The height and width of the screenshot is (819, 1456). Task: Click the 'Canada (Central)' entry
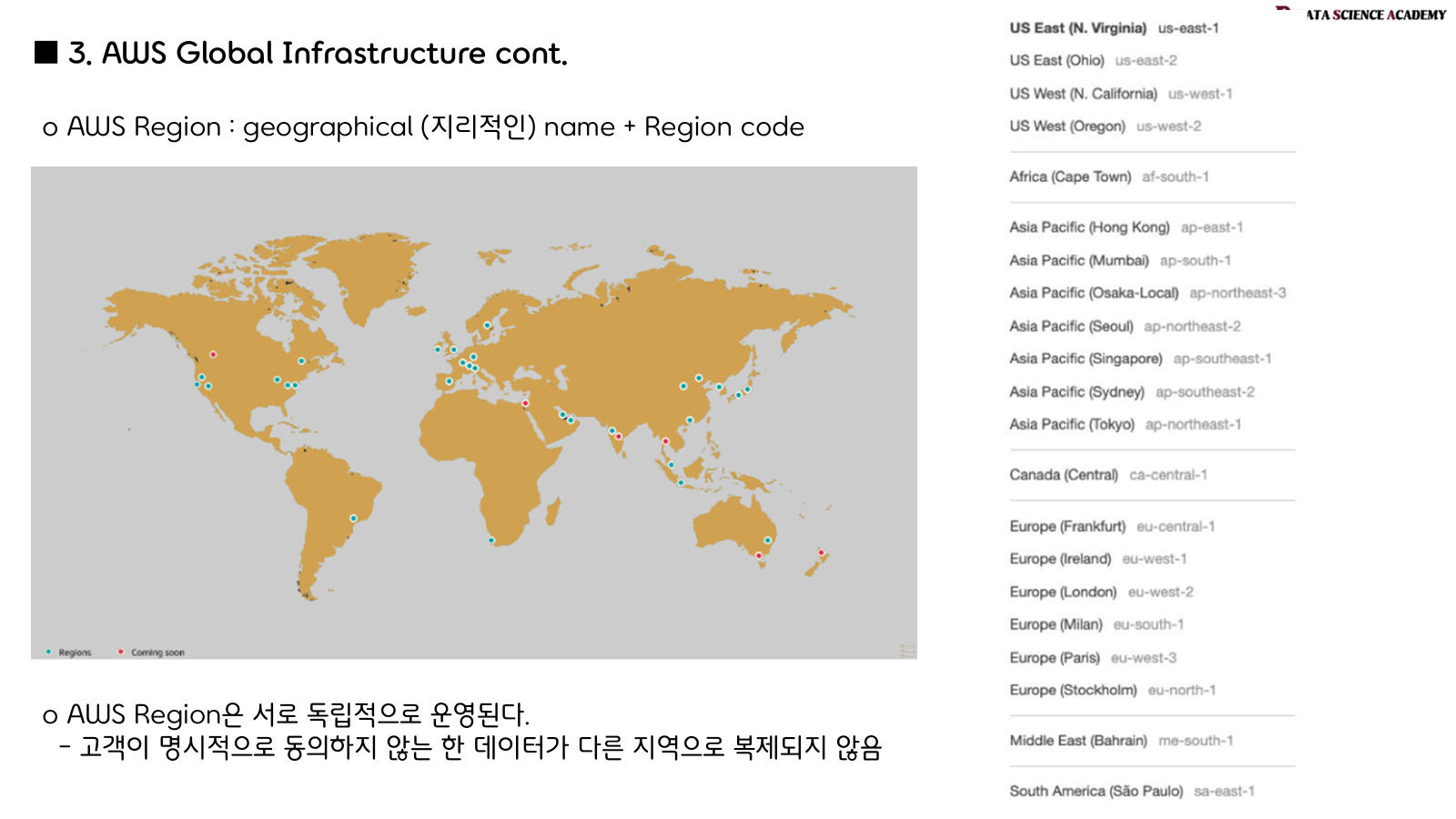tap(1064, 475)
